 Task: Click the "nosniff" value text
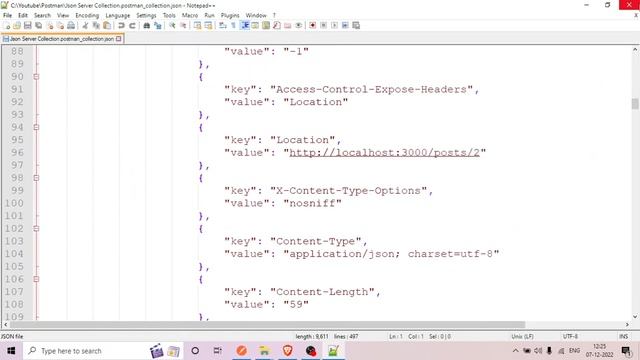312,203
